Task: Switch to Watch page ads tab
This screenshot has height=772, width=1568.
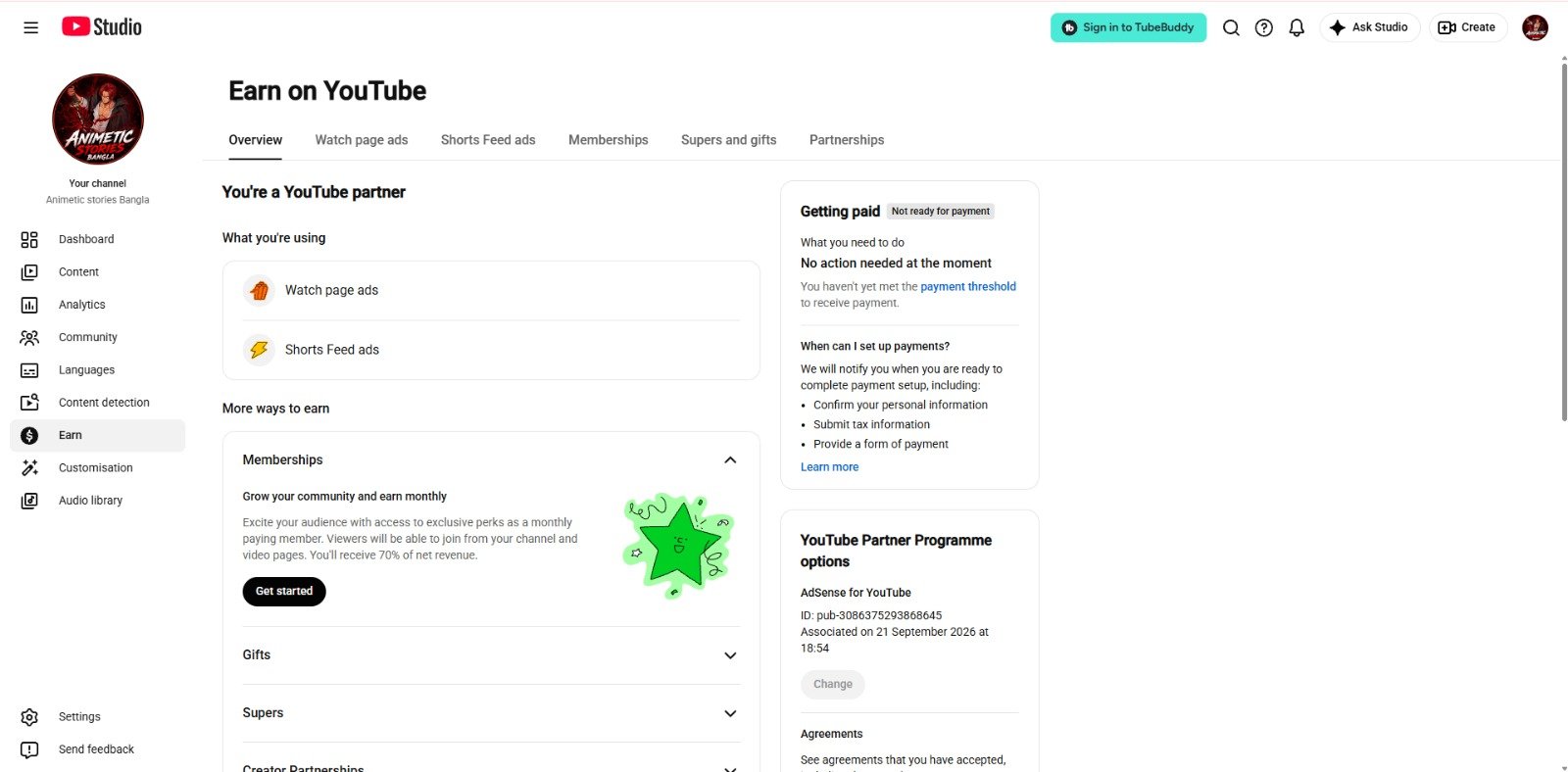Action: coord(362,140)
